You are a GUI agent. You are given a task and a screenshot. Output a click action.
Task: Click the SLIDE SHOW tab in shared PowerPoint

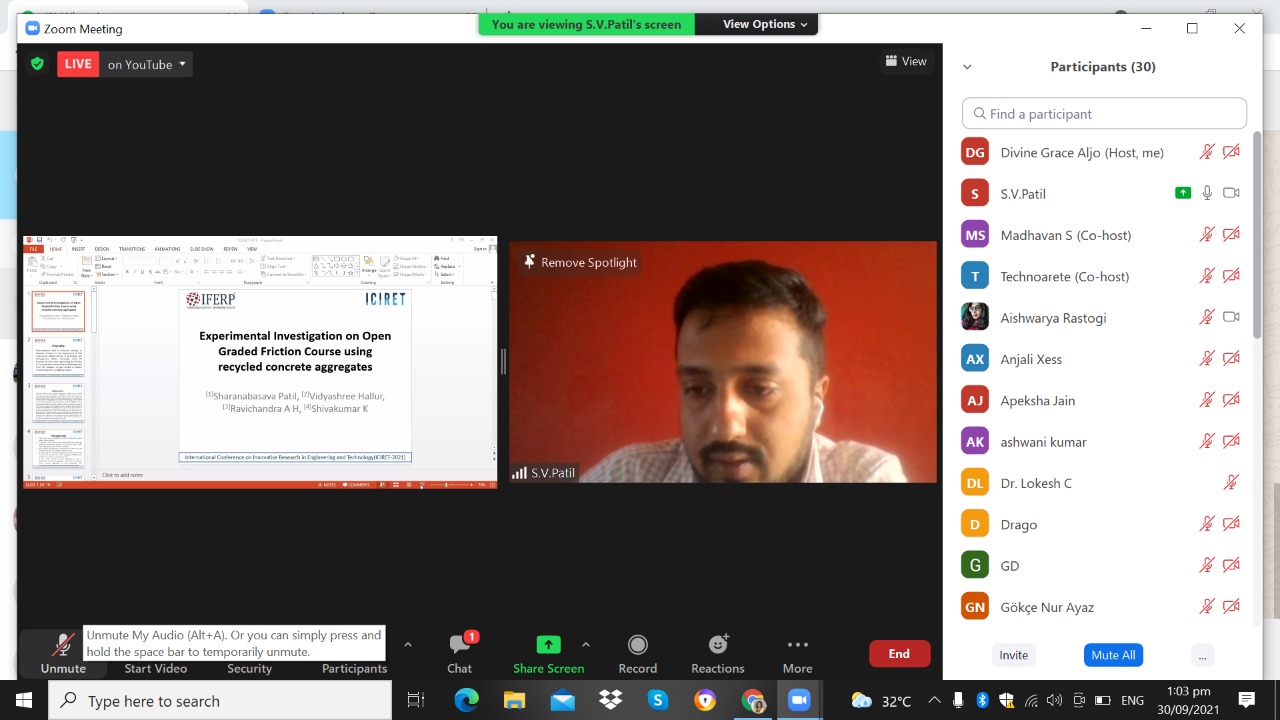[201, 249]
